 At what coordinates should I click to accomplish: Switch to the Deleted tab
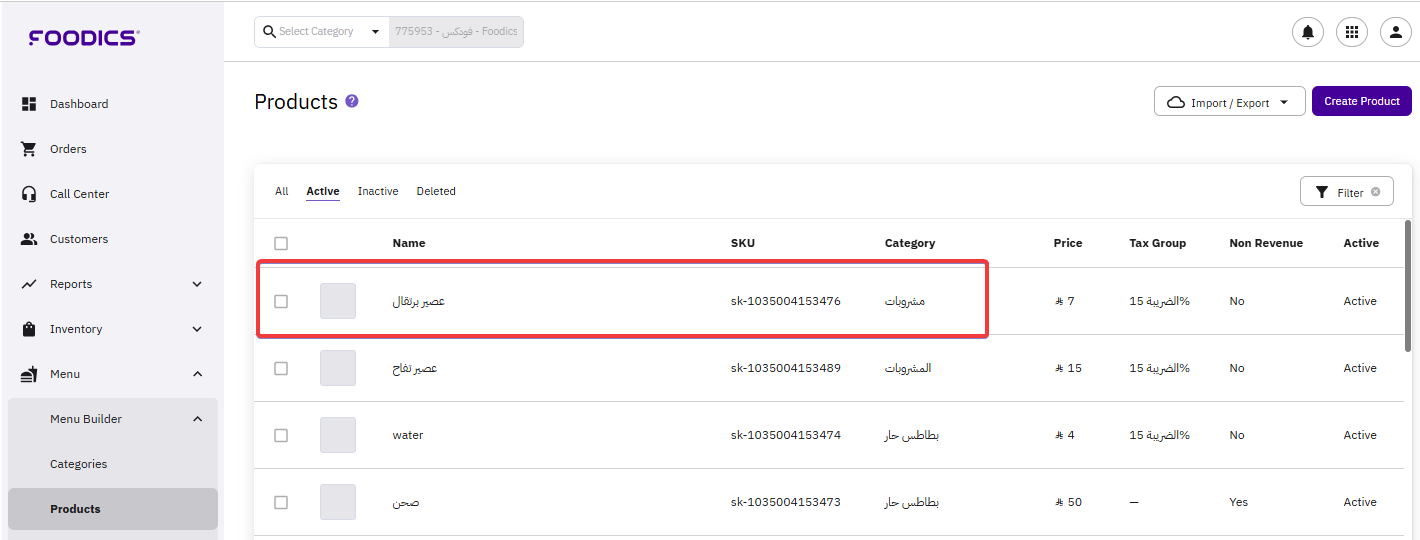click(436, 191)
